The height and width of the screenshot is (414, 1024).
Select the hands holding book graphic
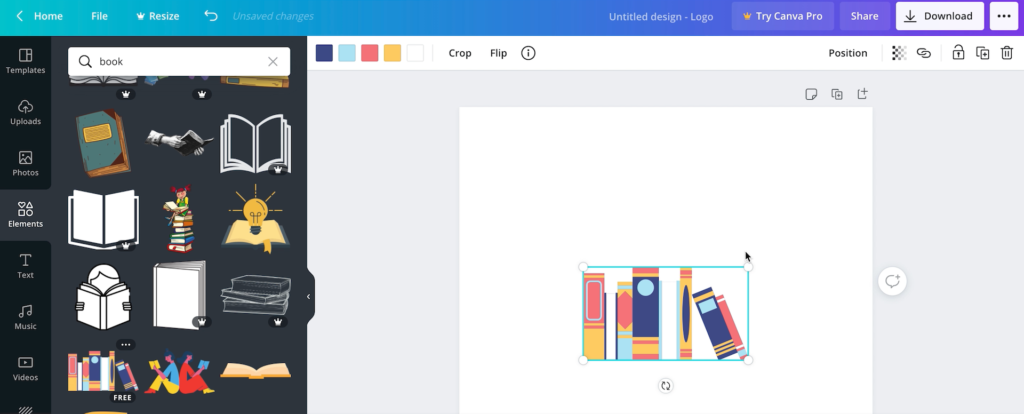coord(179,142)
